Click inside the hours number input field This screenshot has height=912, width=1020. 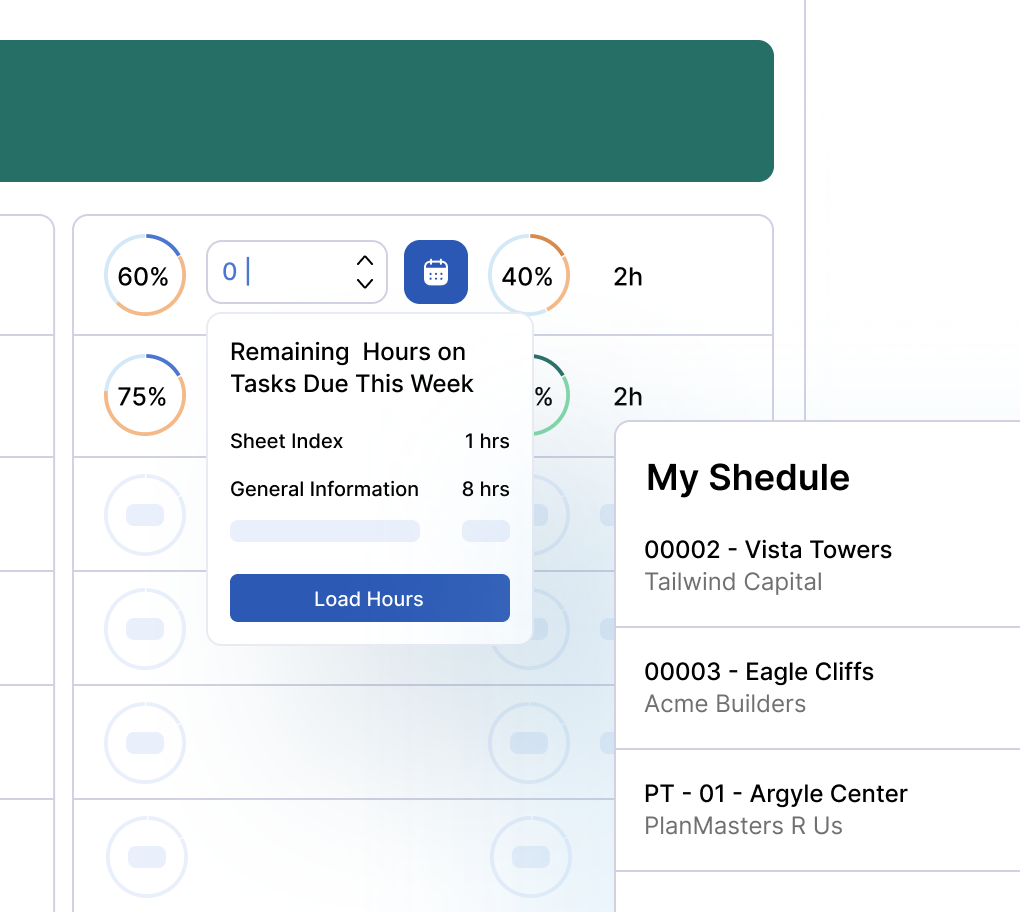click(280, 271)
